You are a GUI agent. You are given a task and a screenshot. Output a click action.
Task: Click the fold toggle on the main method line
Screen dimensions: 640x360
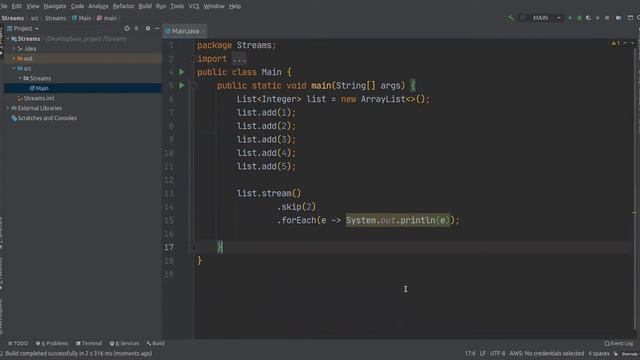194,86
